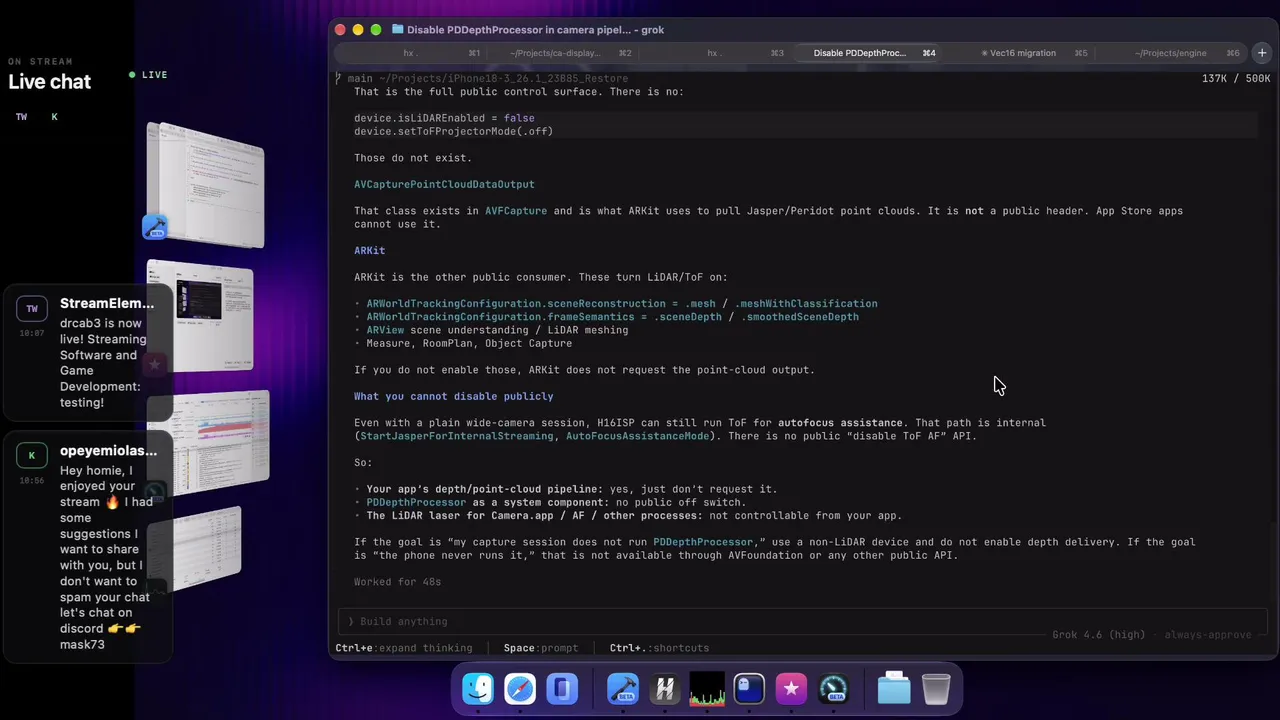Click the Live chat heading
Image resolution: width=1280 pixels, height=720 pixels.
pos(49,82)
